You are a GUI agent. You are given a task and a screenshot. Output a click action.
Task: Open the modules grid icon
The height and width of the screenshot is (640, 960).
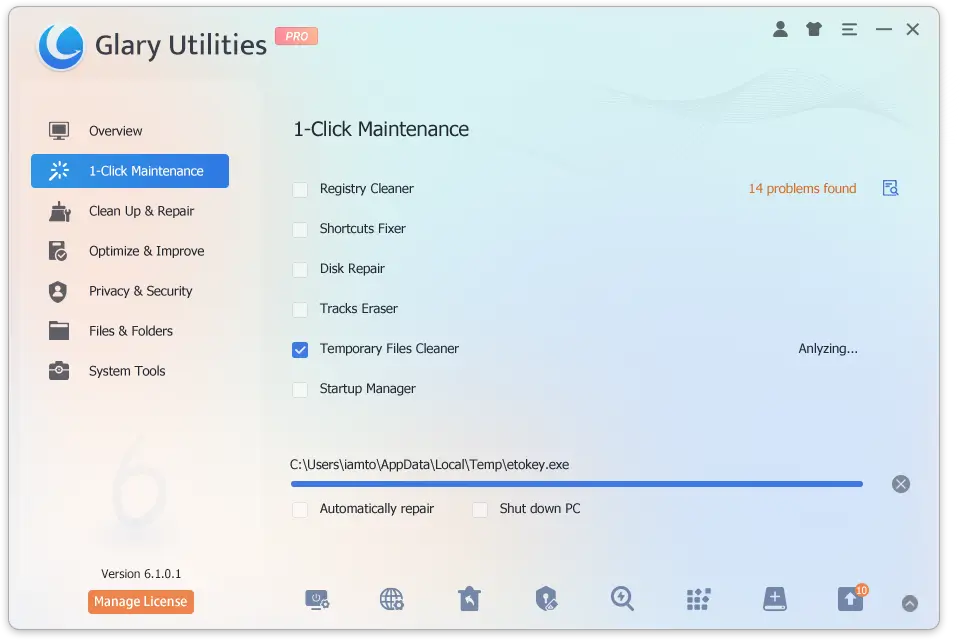tap(698, 598)
